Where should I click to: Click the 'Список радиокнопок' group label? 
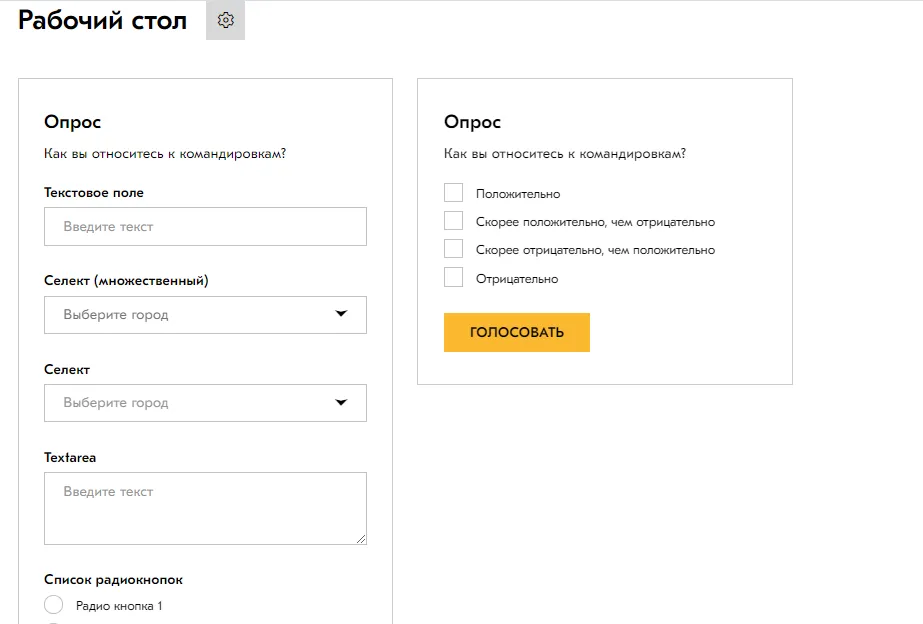point(113,579)
